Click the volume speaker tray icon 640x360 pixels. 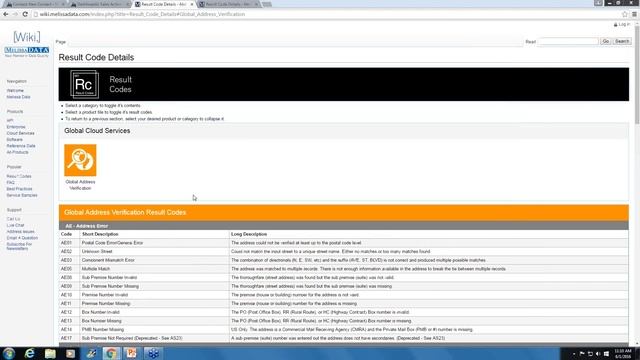598,354
